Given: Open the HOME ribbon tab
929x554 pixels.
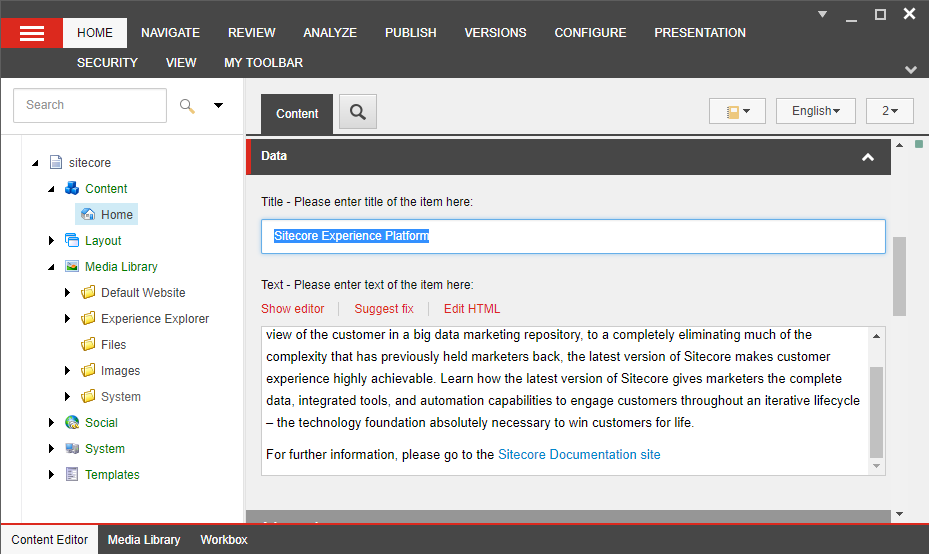Looking at the screenshot, I should (x=95, y=33).
